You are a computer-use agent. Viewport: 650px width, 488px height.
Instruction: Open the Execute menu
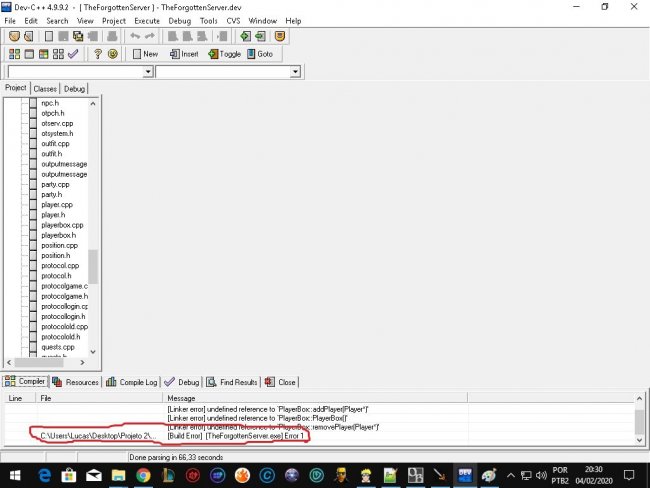coord(147,21)
